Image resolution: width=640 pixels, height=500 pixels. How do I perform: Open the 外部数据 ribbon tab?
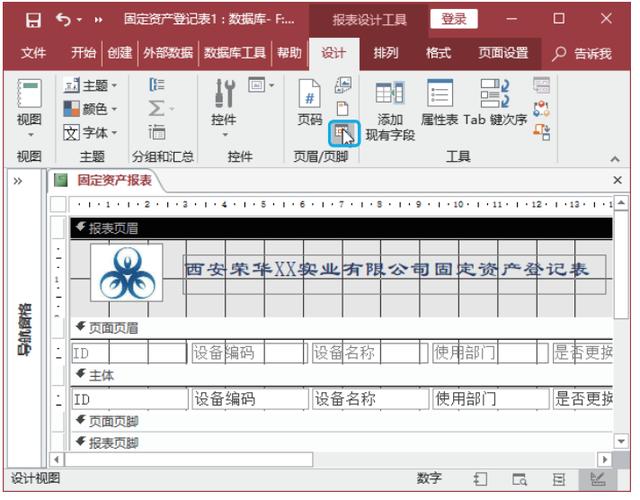pyautogui.click(x=168, y=53)
